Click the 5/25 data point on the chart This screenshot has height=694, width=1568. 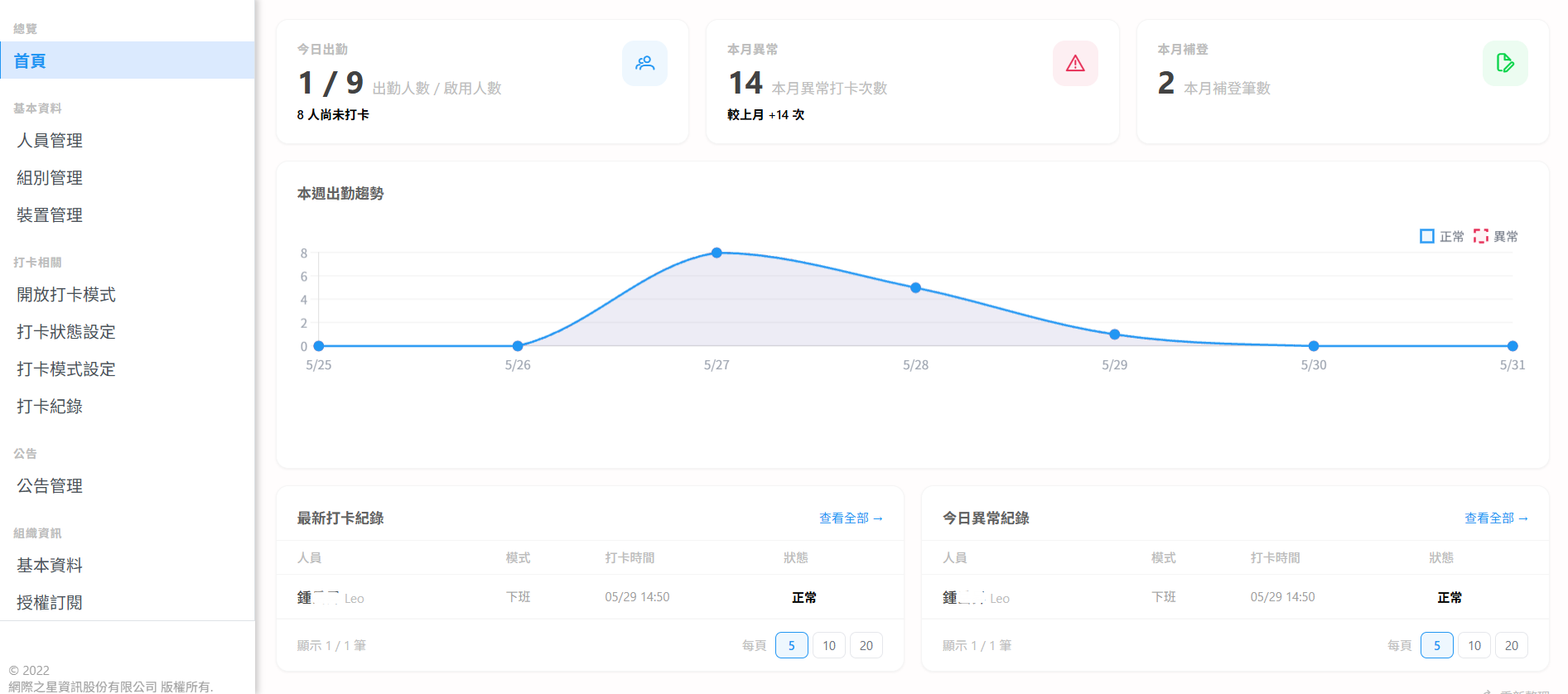319,346
